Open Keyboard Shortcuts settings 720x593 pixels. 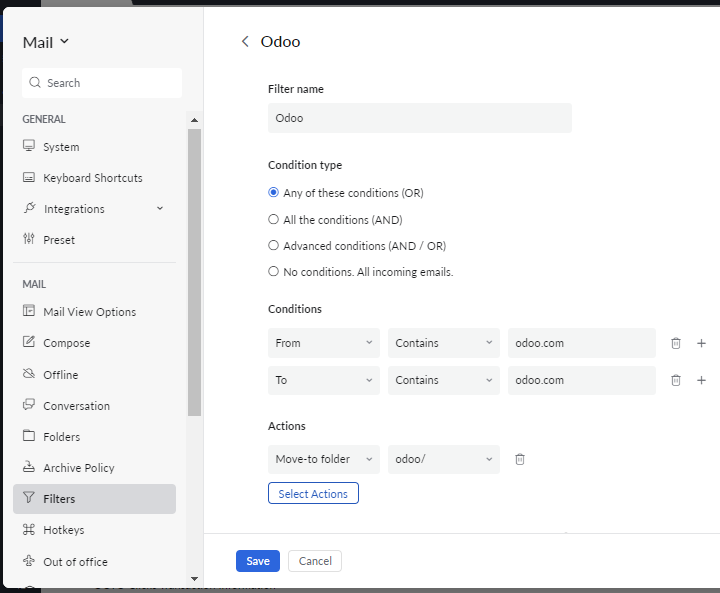pos(94,178)
